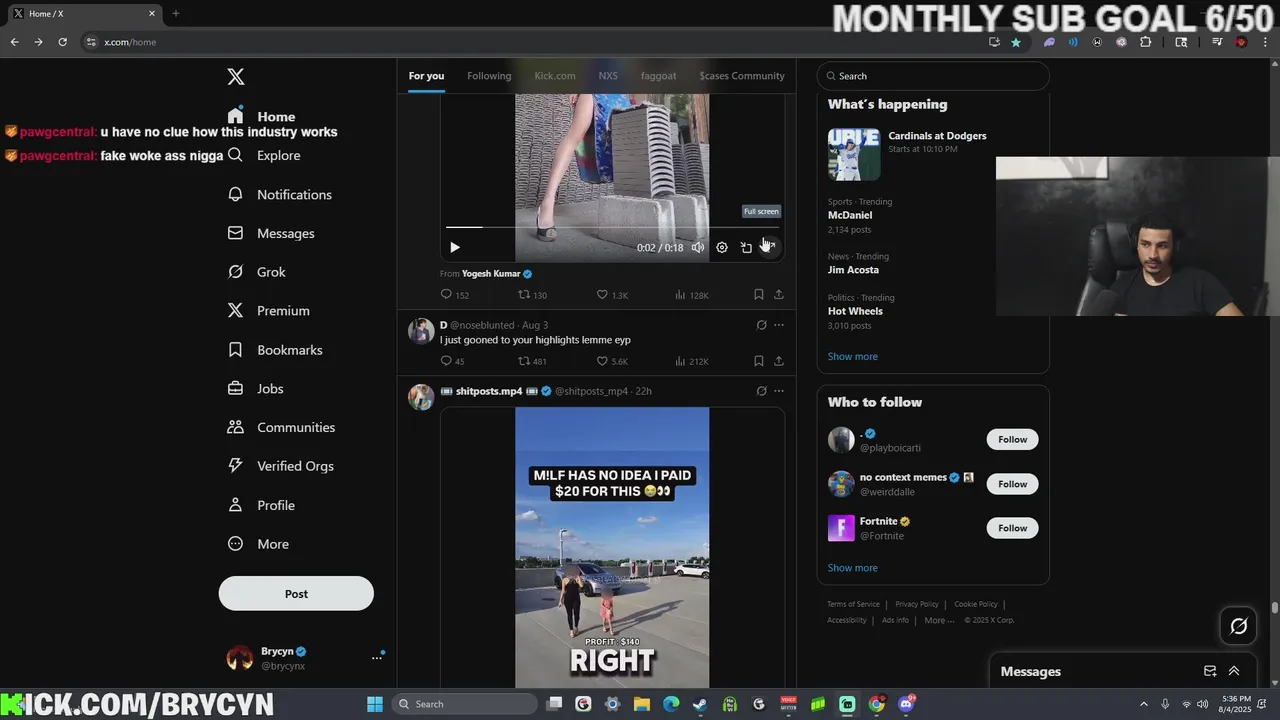Screen dimensions: 1280x720
Task: Open the Bookmarks page in sidebar
Action: click(x=275, y=350)
